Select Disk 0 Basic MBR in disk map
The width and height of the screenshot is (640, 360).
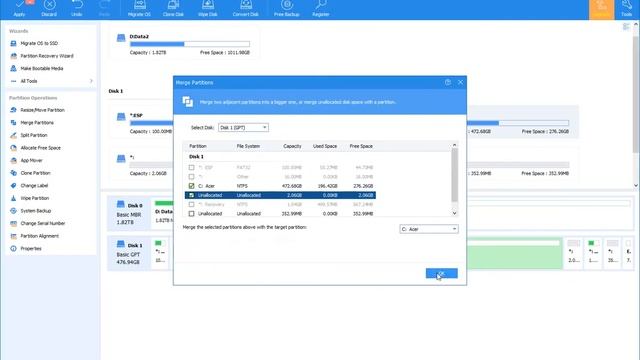pyautogui.click(x=129, y=213)
